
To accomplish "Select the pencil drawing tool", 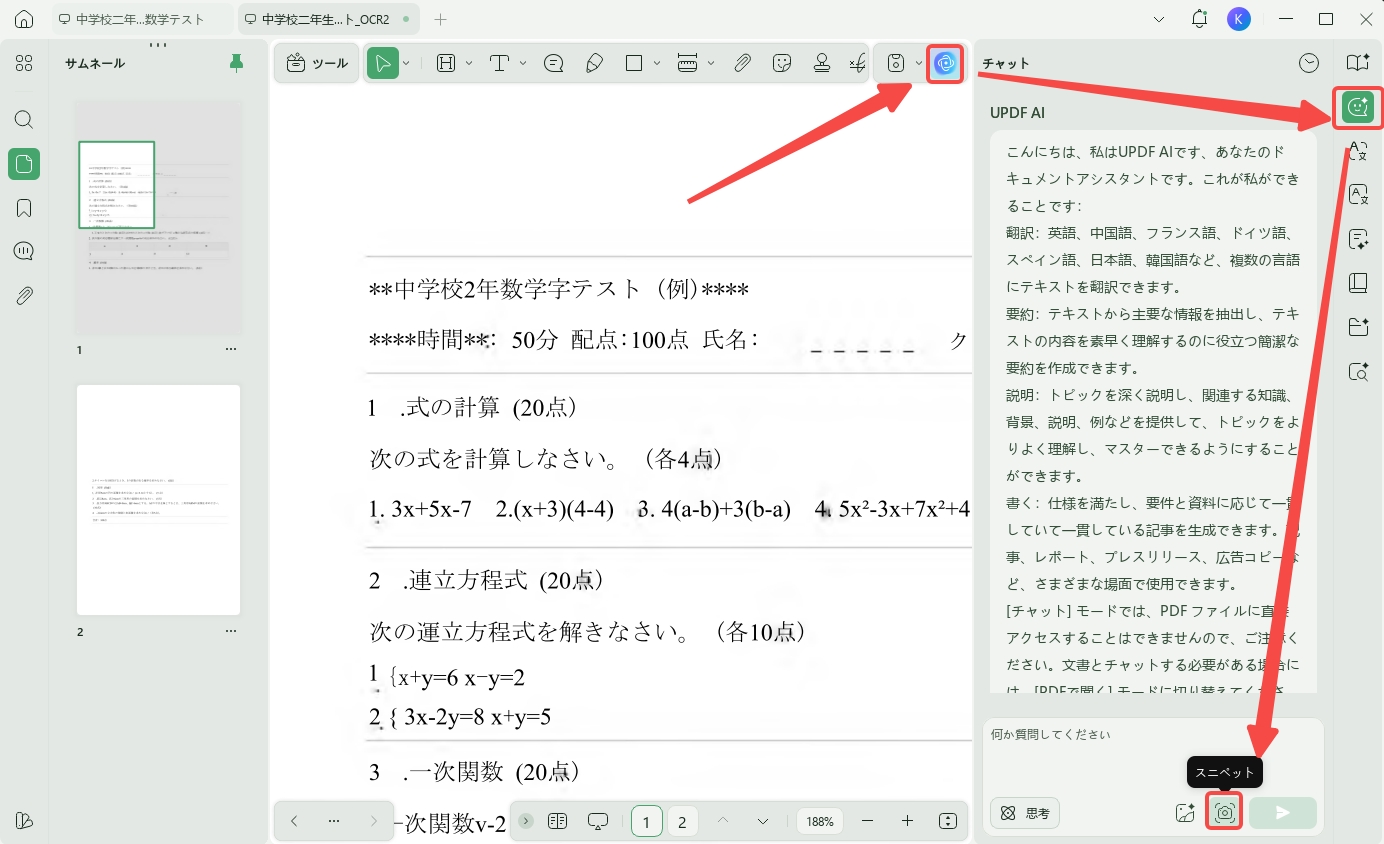I will point(594,63).
